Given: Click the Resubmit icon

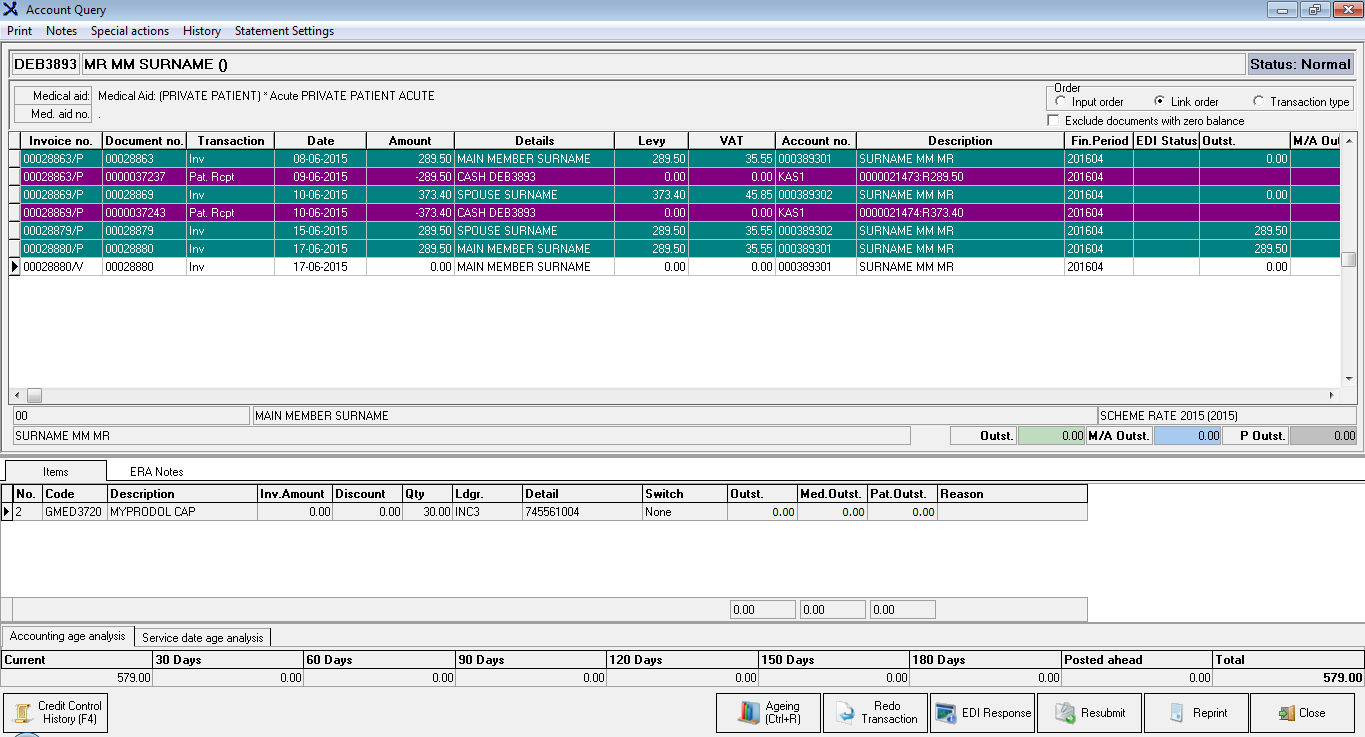Looking at the screenshot, I should [1065, 713].
